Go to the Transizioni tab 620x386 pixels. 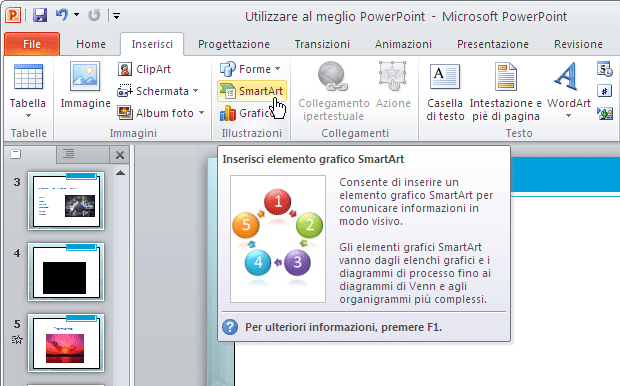click(322, 44)
